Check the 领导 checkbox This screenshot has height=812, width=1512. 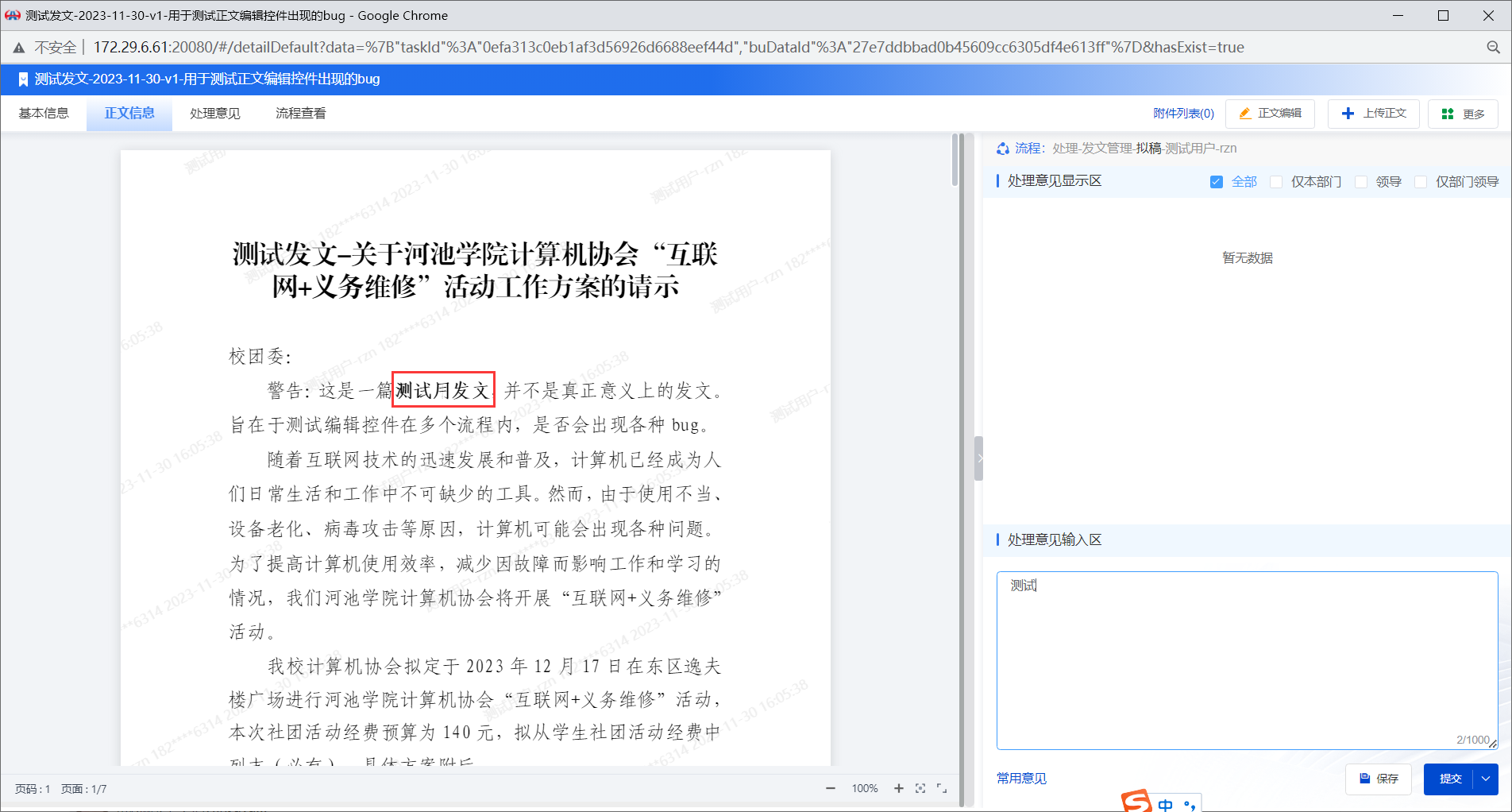pyautogui.click(x=1361, y=182)
